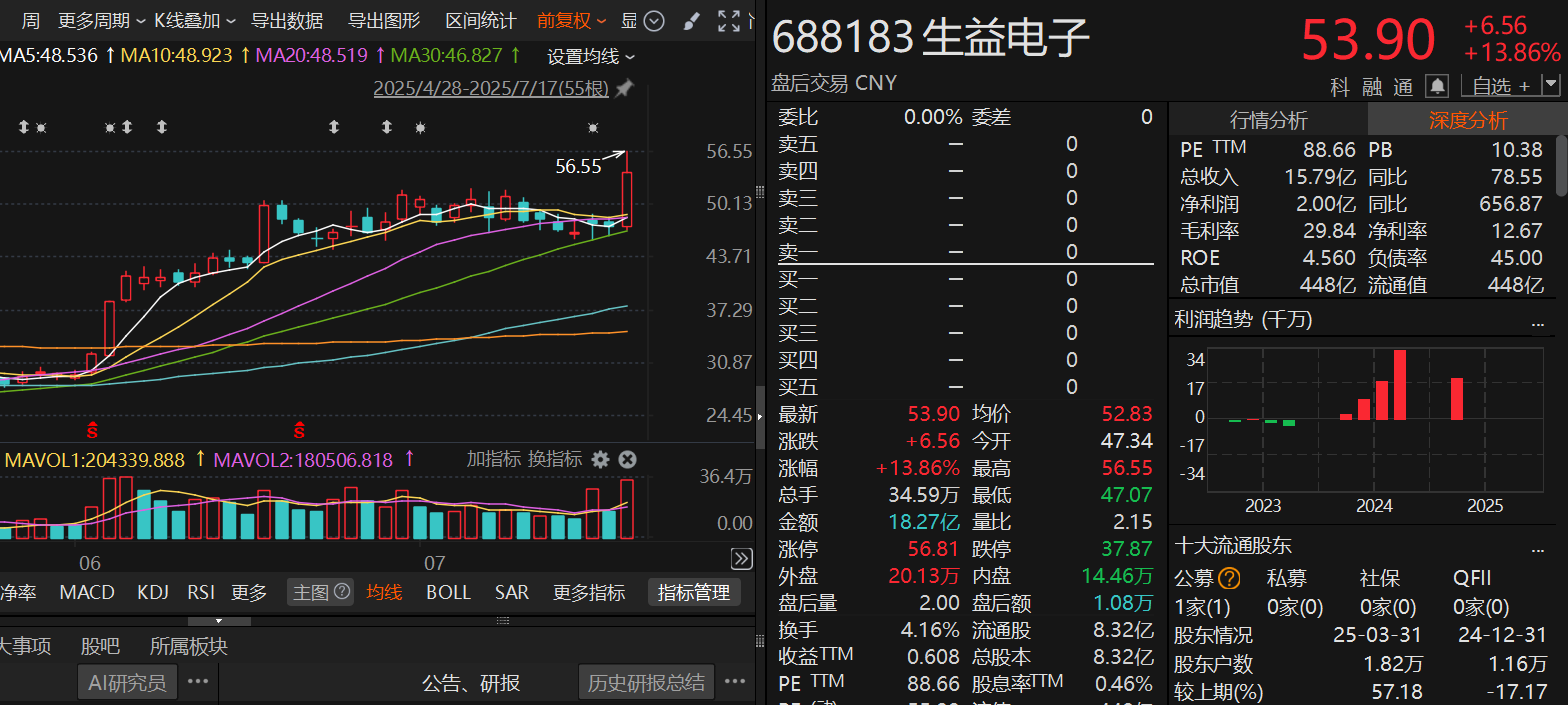Open 公募 info question mark icon

coord(1229,578)
